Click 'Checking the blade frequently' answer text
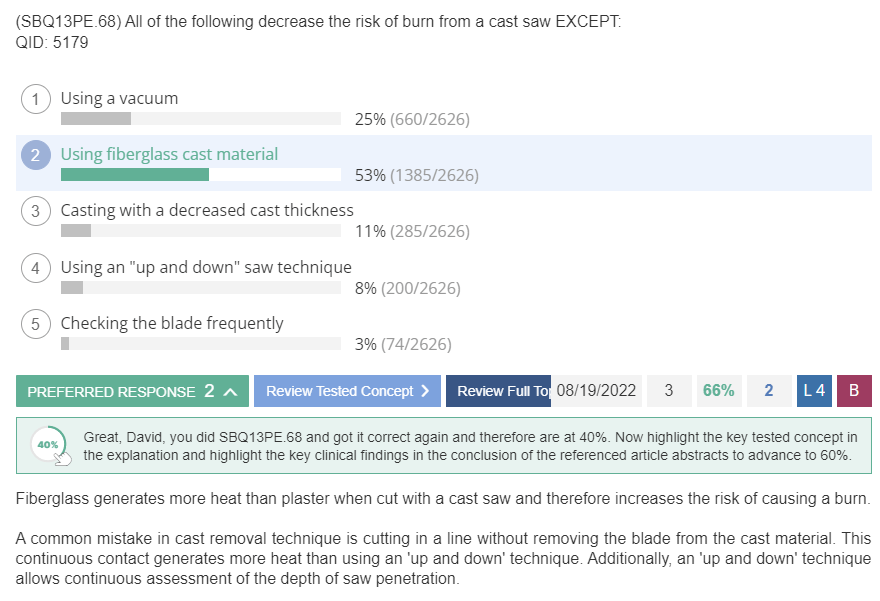Screen dimensions: 880x601 pos(172,323)
